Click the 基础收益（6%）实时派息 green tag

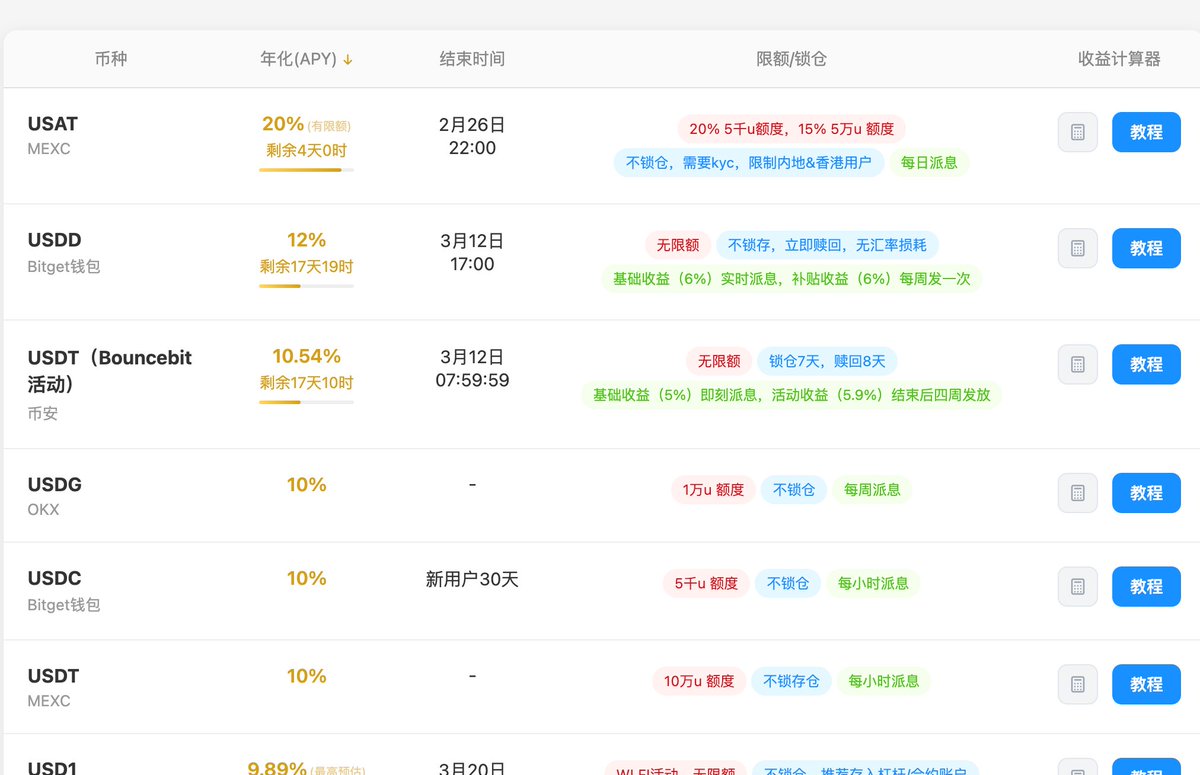(x=791, y=278)
